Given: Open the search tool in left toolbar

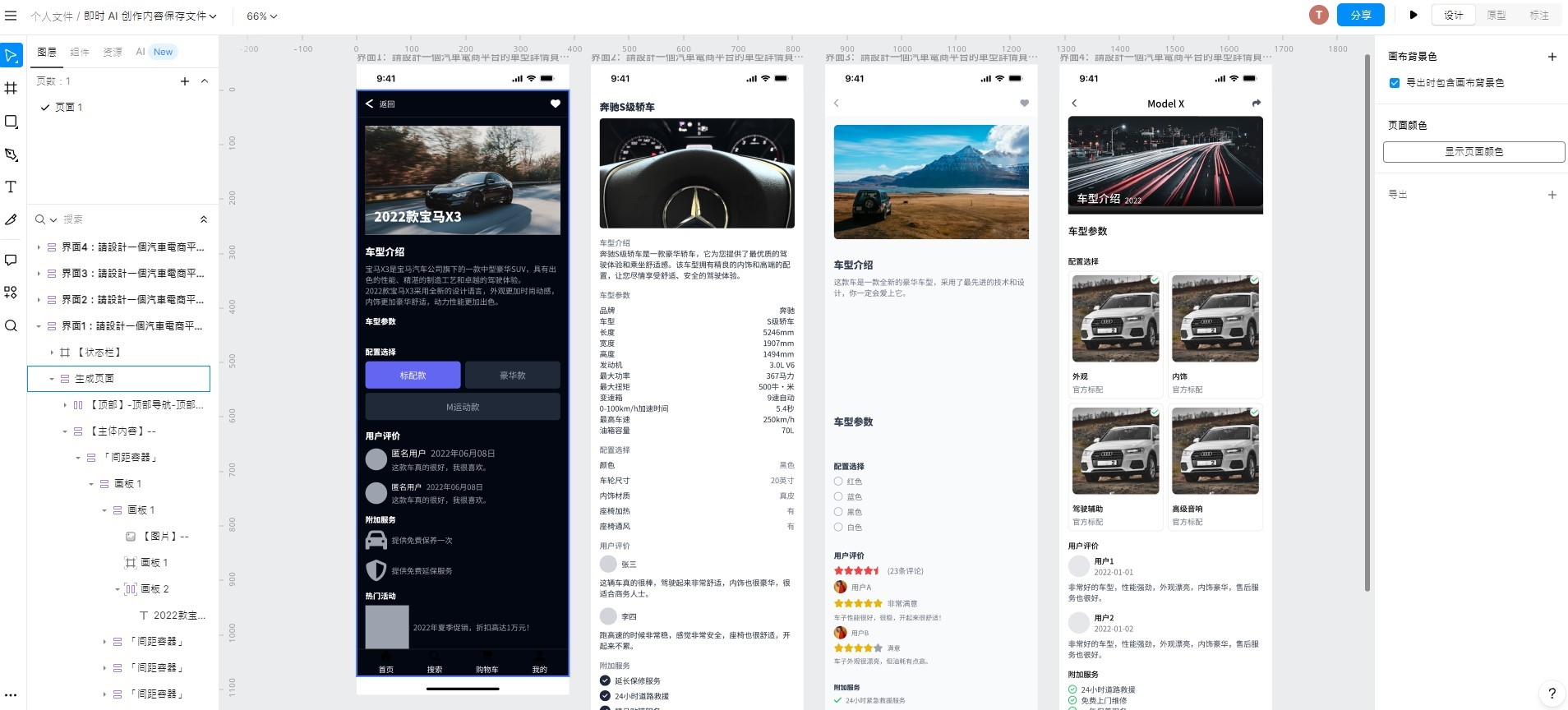Looking at the screenshot, I should pyautogui.click(x=11, y=325).
